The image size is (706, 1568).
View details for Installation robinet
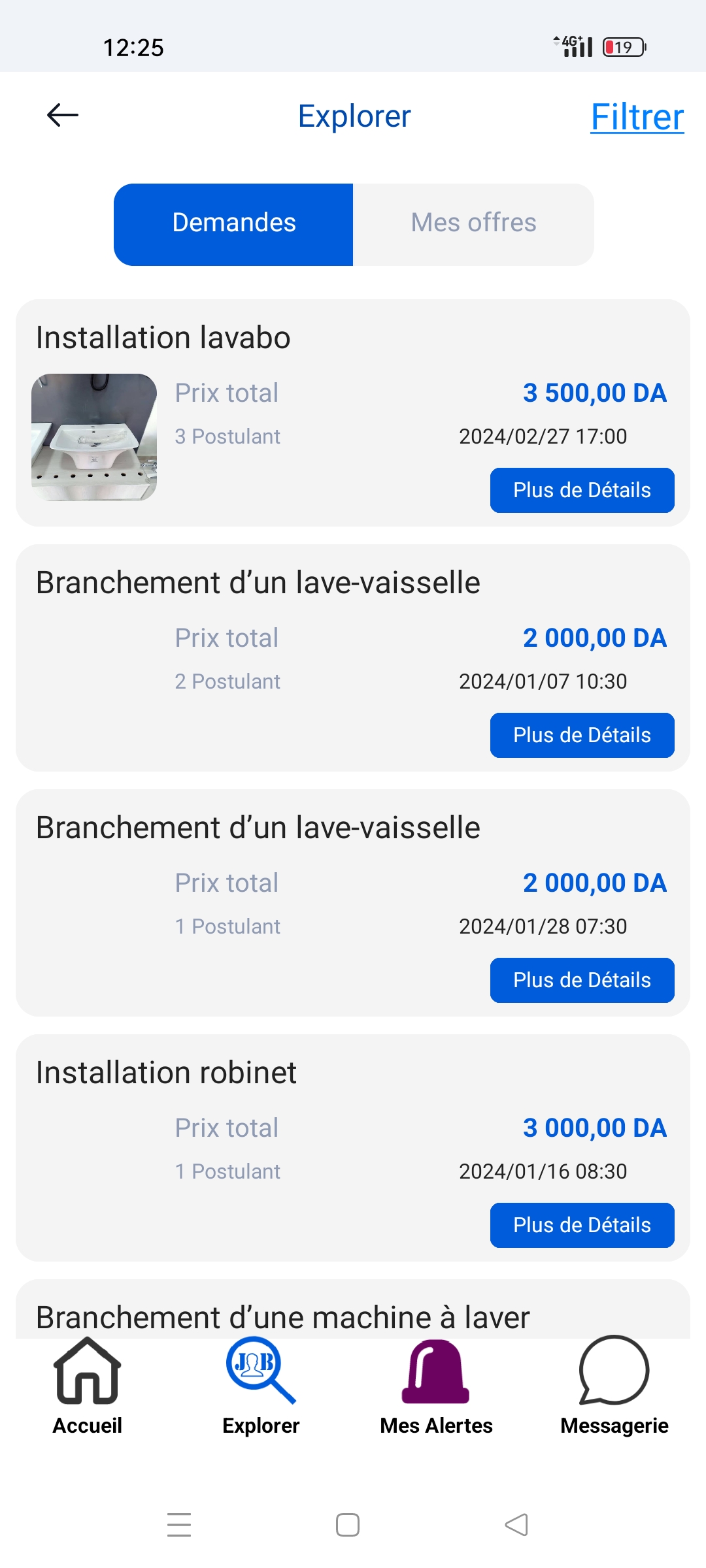pyautogui.click(x=582, y=1225)
